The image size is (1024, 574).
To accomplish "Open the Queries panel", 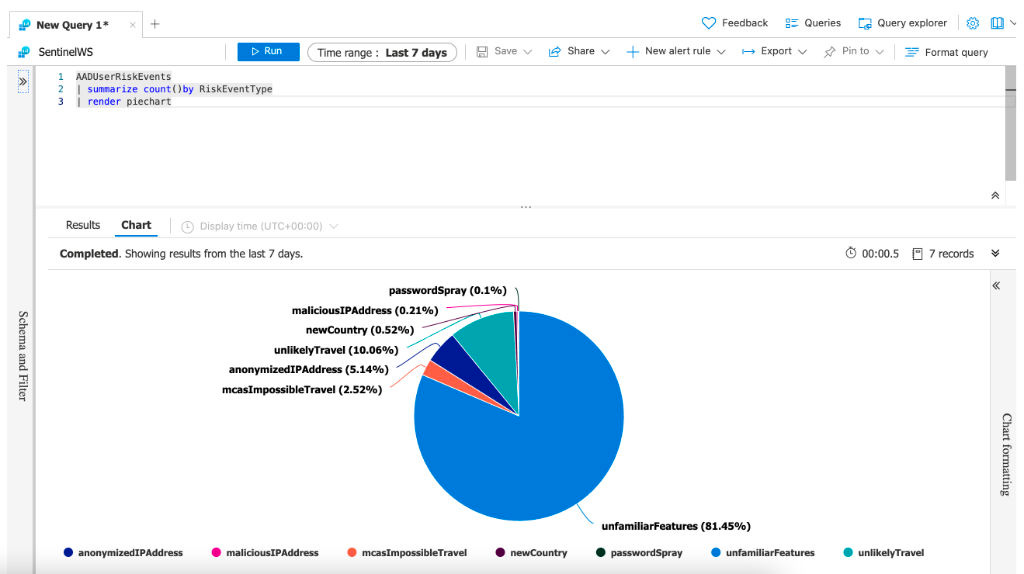I will click(822, 23).
